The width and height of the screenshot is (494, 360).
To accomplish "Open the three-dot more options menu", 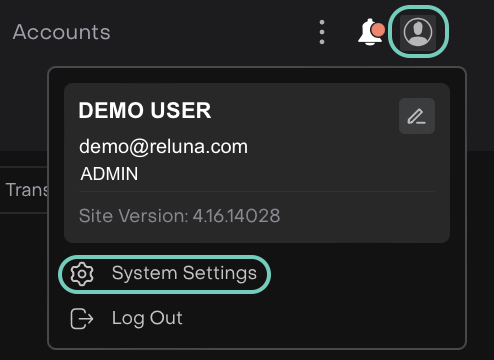I will pos(322,32).
